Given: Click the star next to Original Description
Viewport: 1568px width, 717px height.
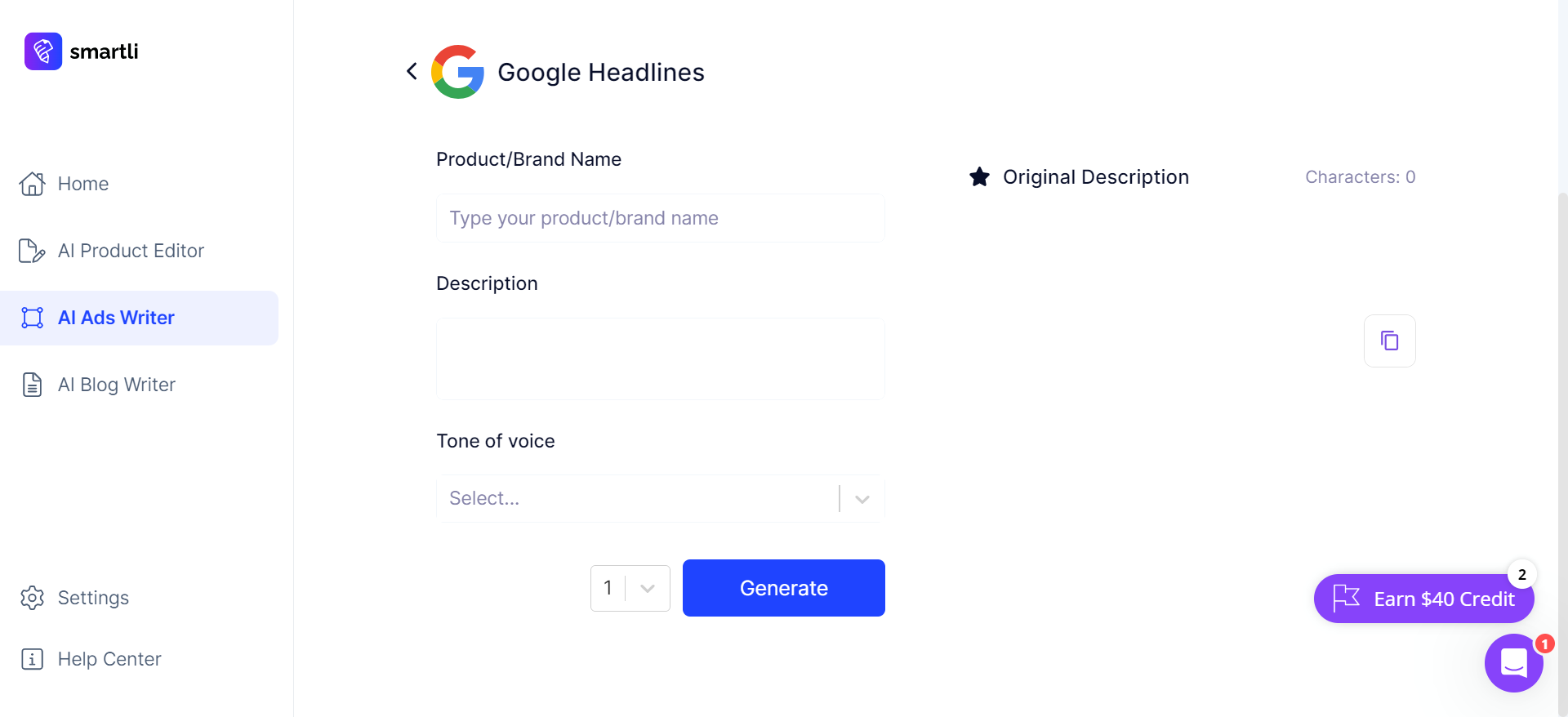Looking at the screenshot, I should coord(979,177).
